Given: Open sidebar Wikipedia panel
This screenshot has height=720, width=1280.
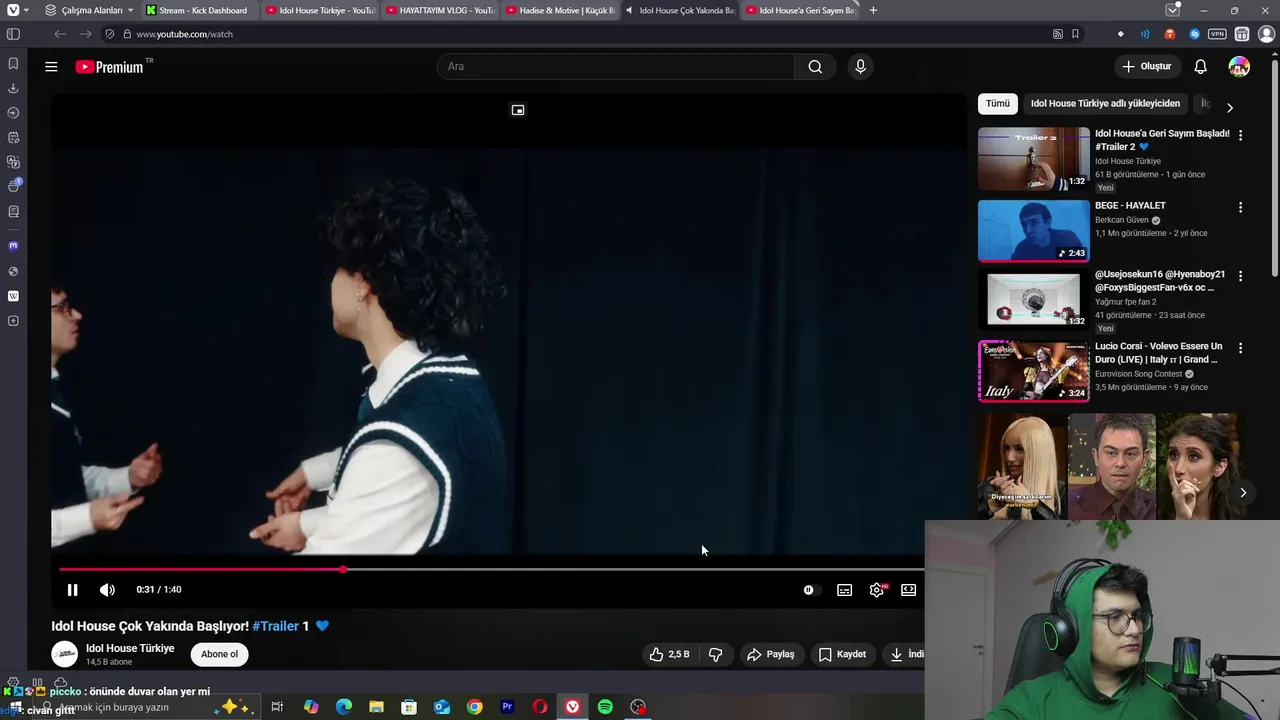Looking at the screenshot, I should [x=13, y=296].
